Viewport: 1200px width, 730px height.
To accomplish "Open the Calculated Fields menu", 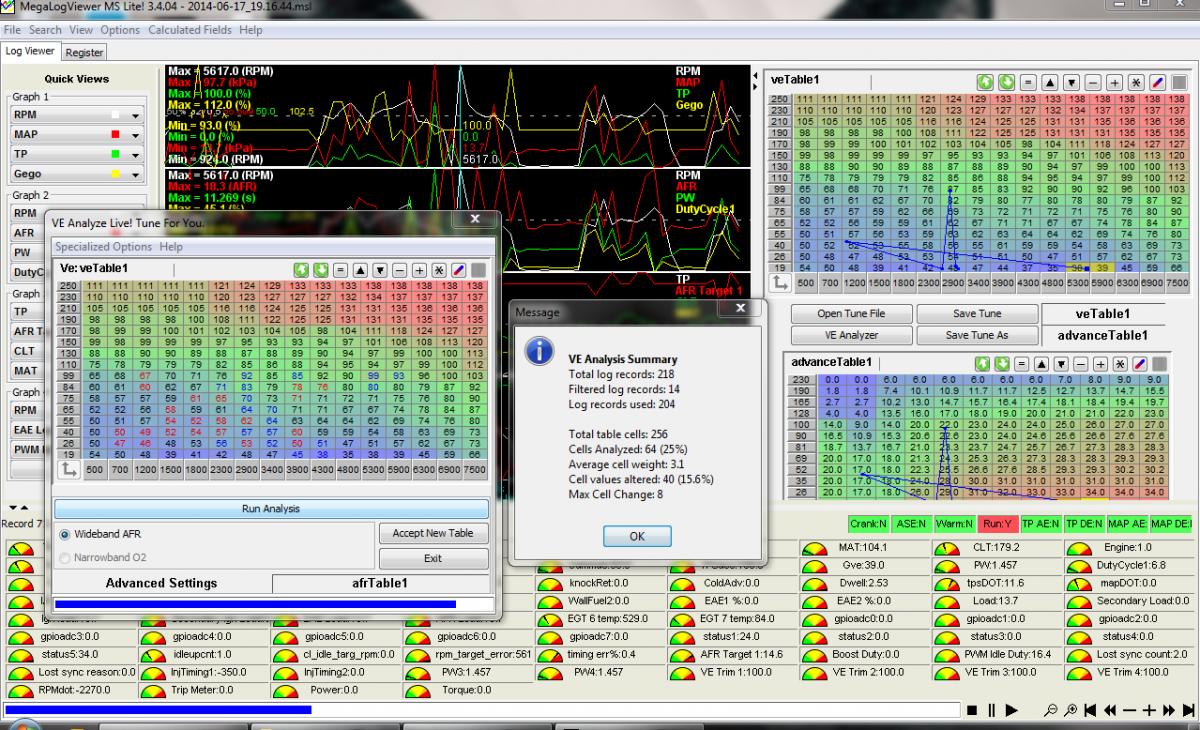I will tap(190, 30).
